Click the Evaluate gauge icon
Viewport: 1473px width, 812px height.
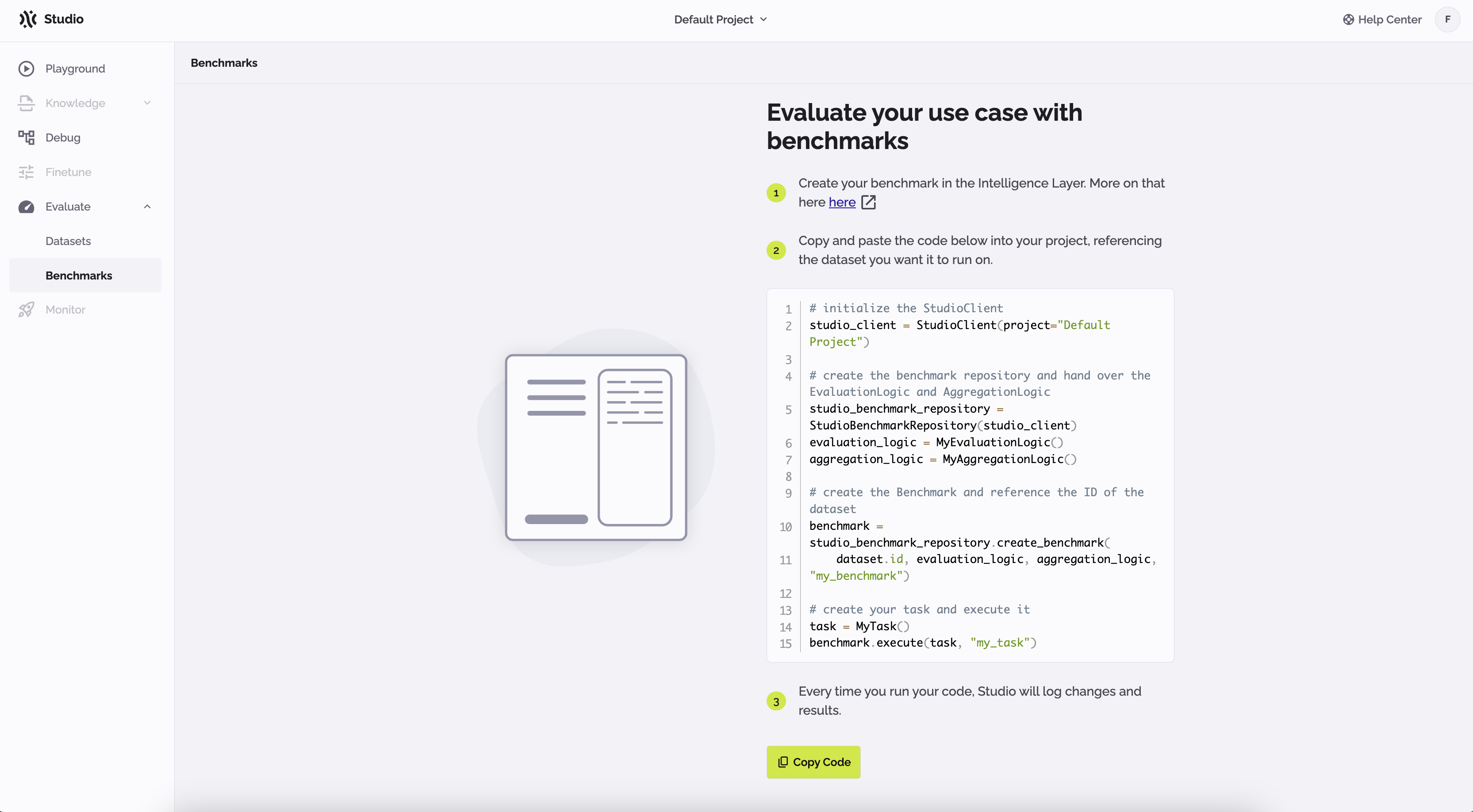point(26,207)
